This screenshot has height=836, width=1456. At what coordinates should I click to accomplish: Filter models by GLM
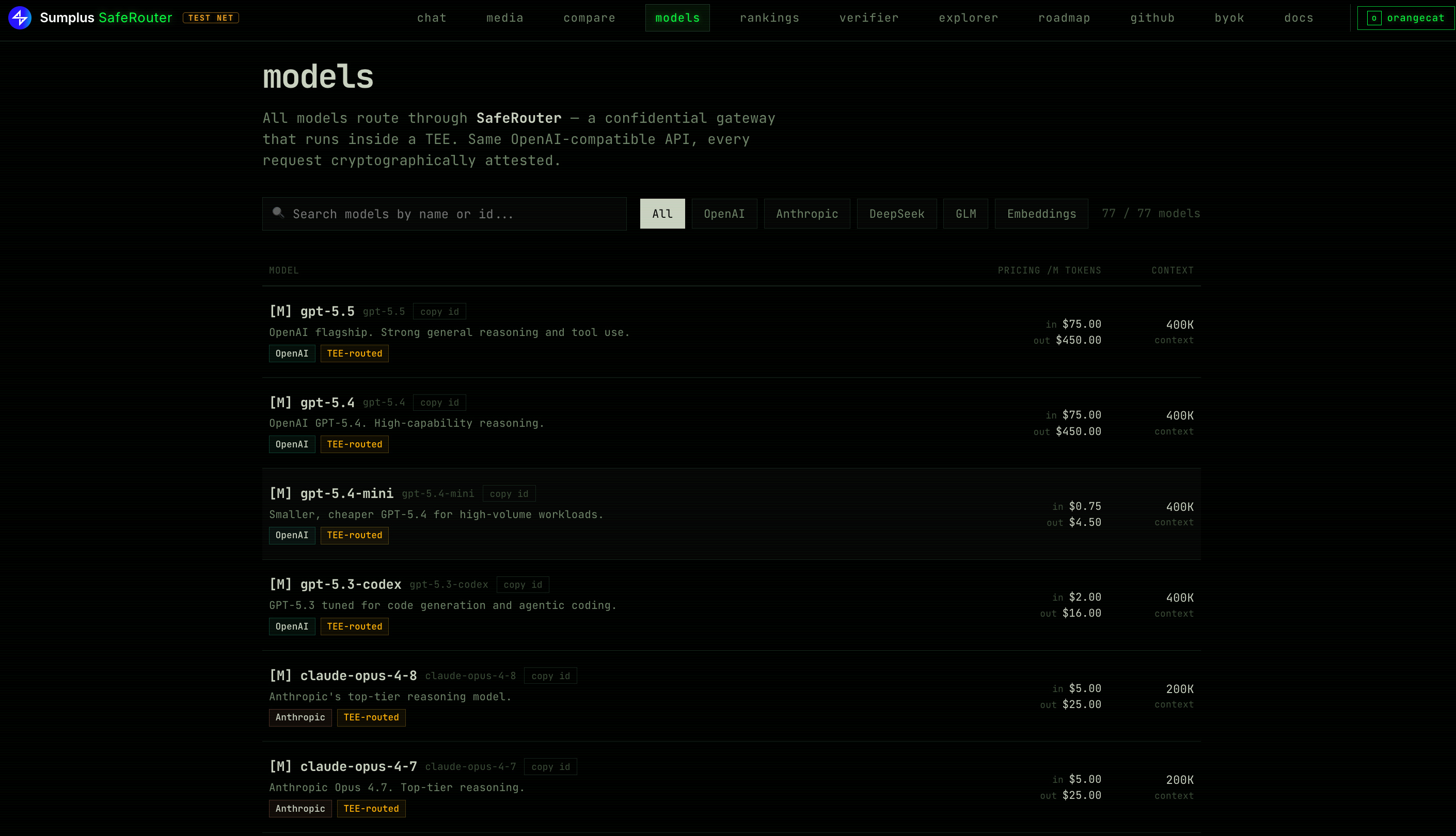[966, 214]
